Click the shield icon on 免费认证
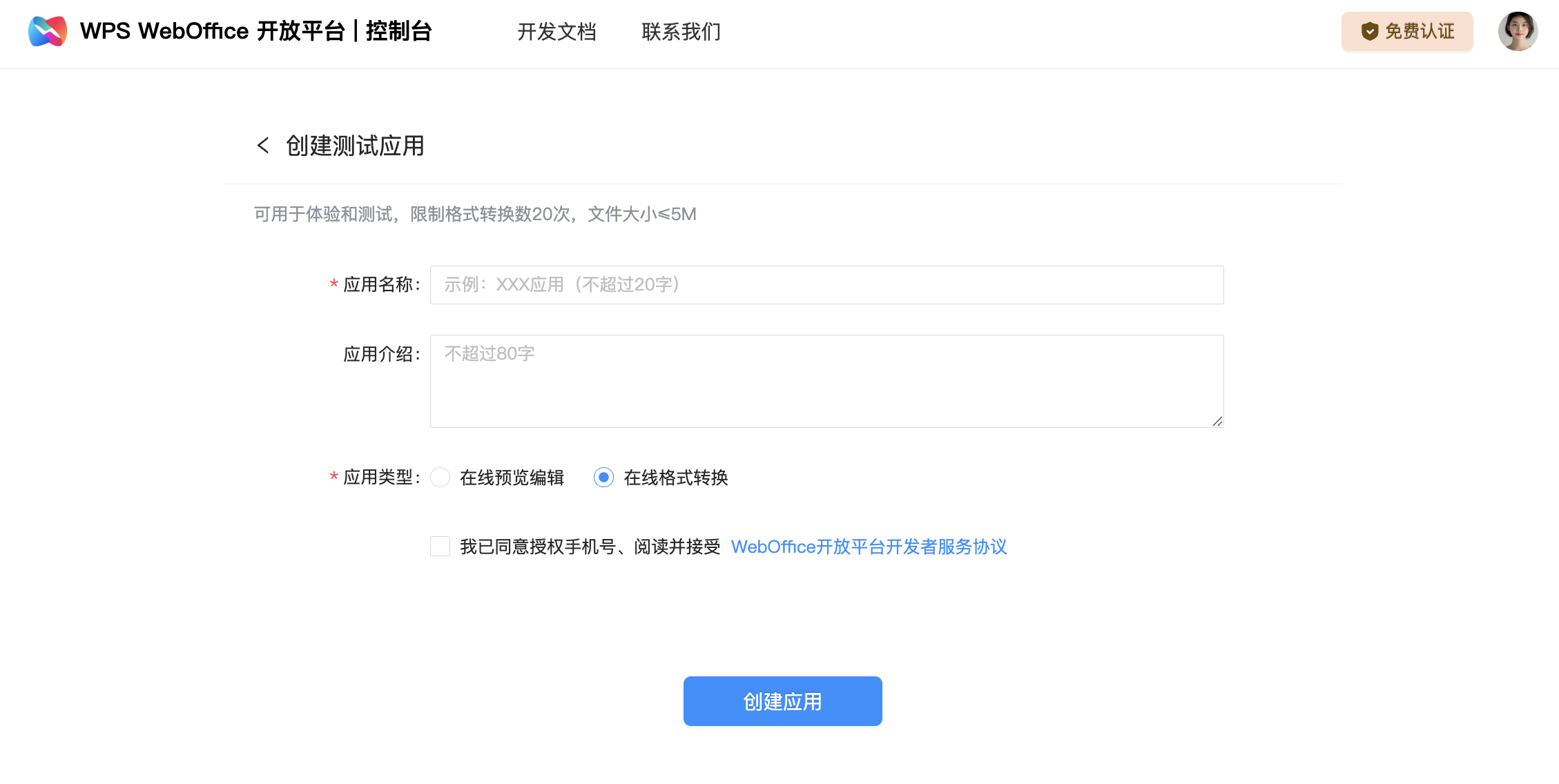The height and width of the screenshot is (784, 1559). point(1369,31)
